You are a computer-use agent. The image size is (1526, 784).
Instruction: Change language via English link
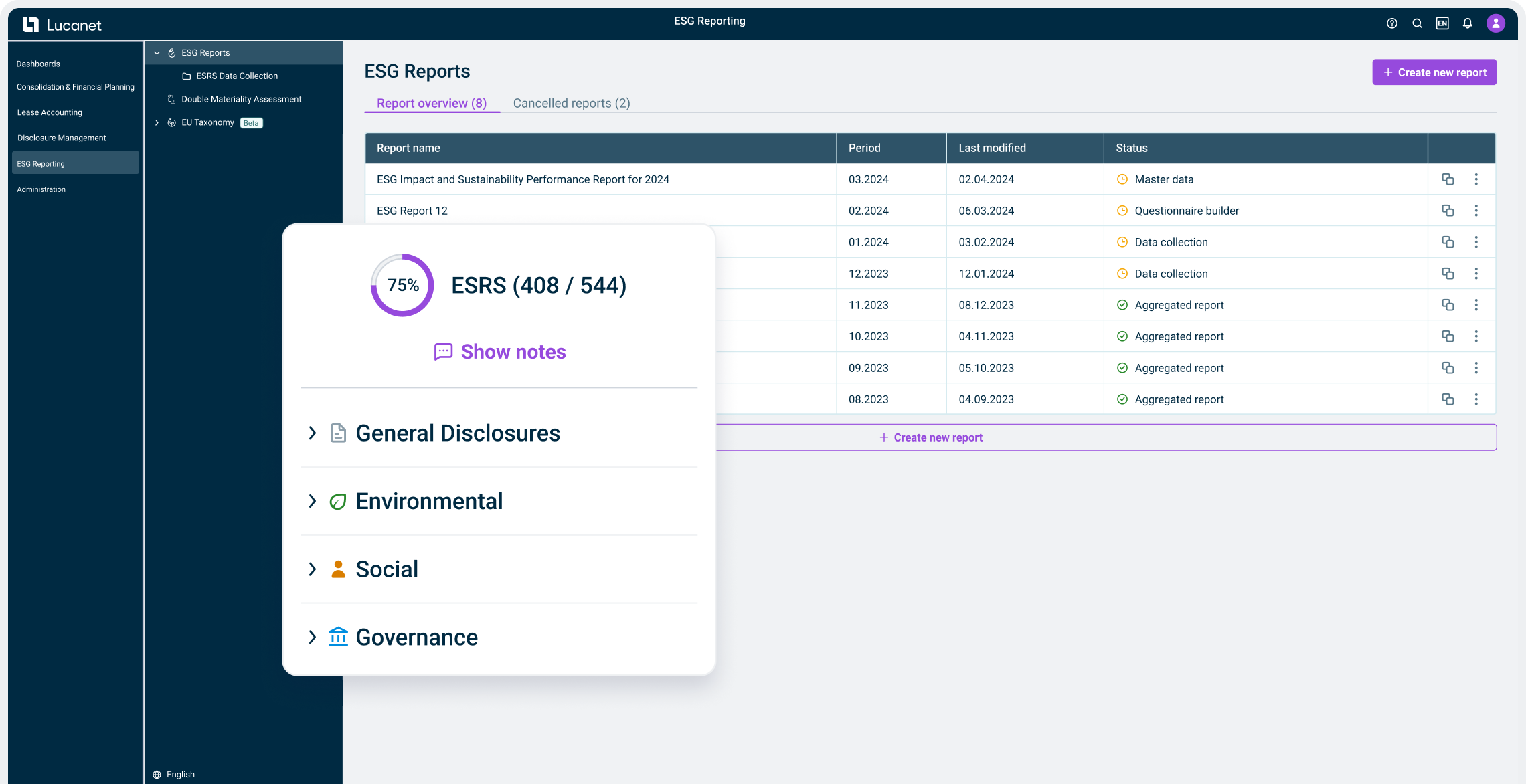(x=181, y=775)
